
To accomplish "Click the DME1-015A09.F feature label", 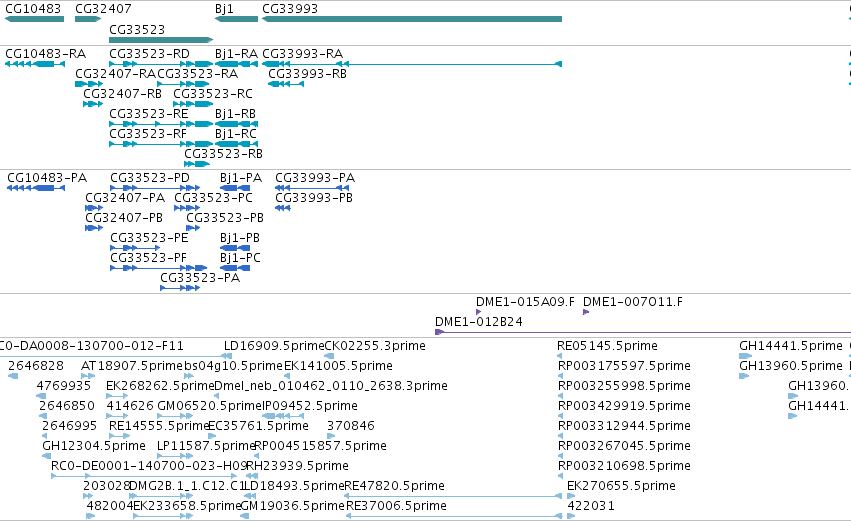I will tap(525, 302).
